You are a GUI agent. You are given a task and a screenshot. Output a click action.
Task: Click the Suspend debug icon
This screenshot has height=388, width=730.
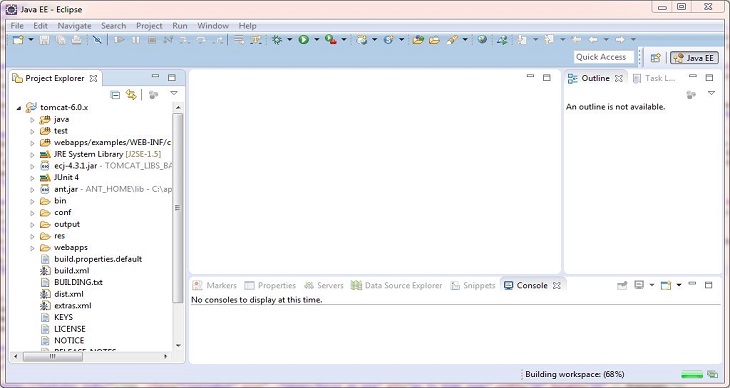coord(135,40)
